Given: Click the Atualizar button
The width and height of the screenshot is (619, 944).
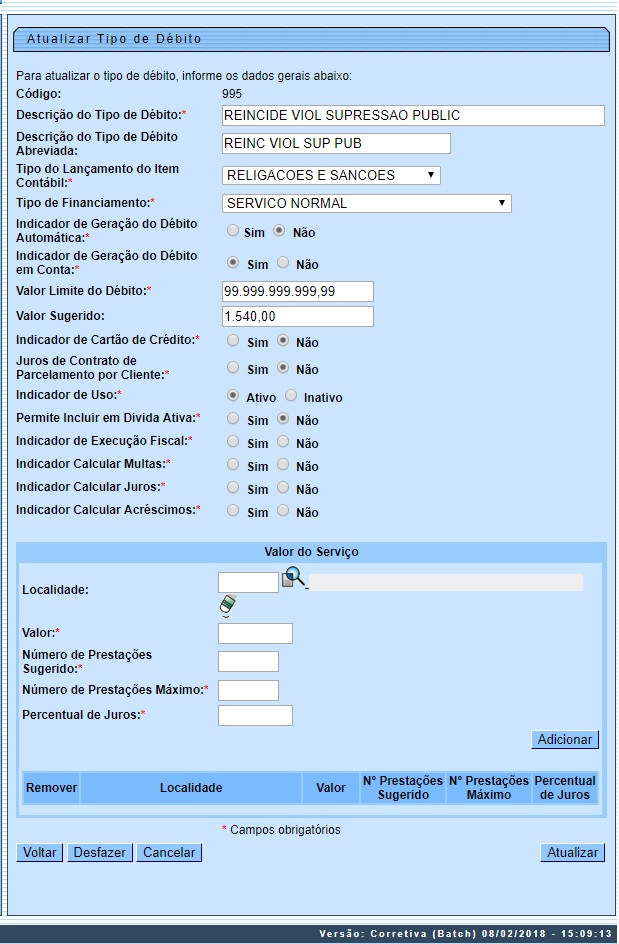Looking at the screenshot, I should click(x=573, y=853).
